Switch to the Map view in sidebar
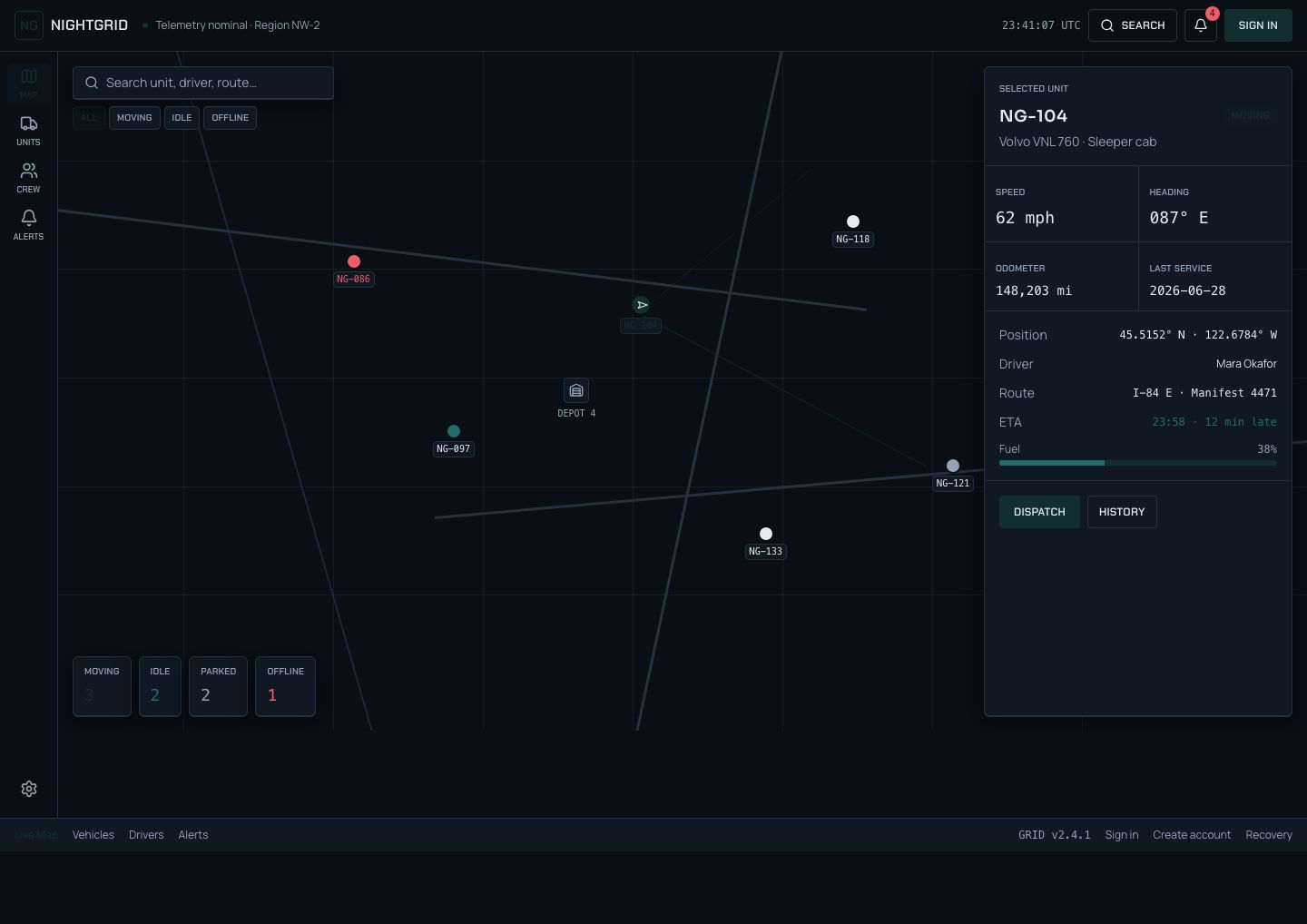Image resolution: width=1307 pixels, height=924 pixels. click(x=28, y=84)
